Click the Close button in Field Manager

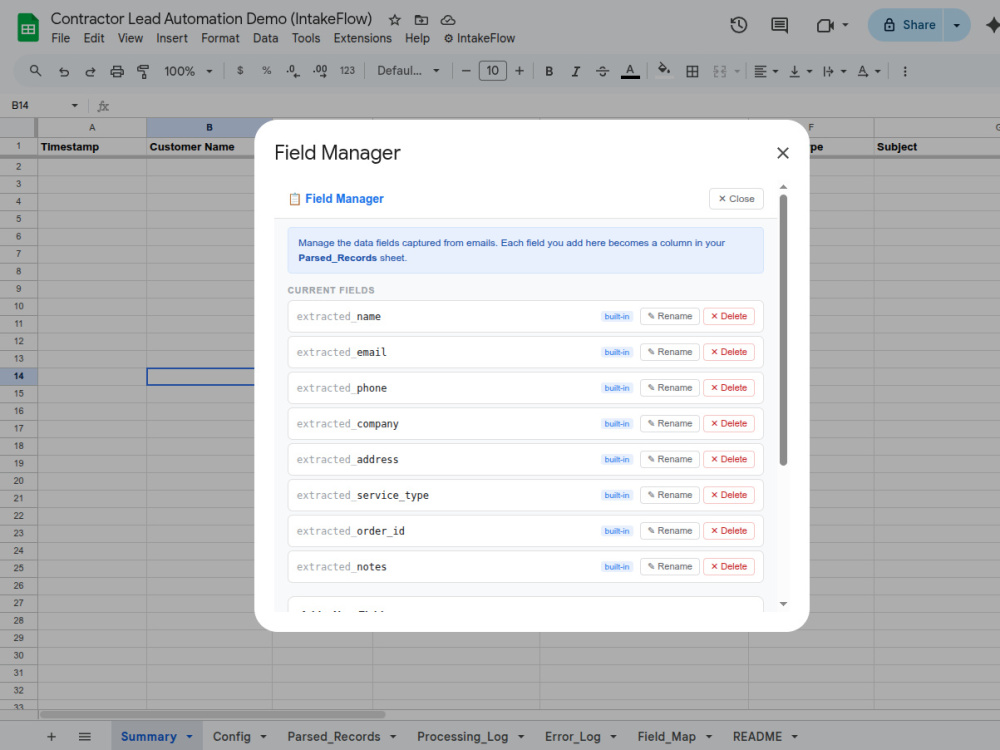coord(736,199)
